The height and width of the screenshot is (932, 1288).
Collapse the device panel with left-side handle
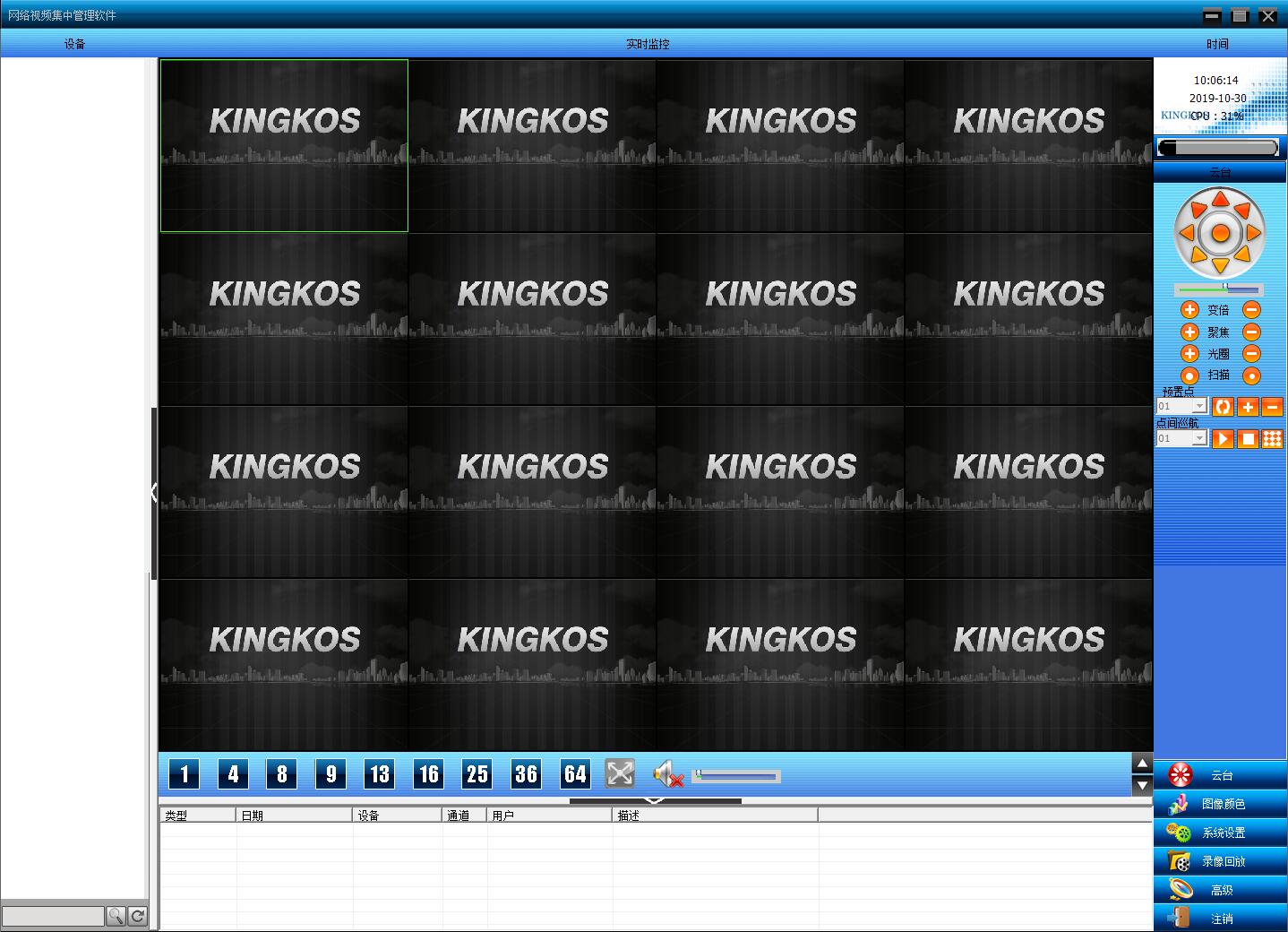pos(154,493)
